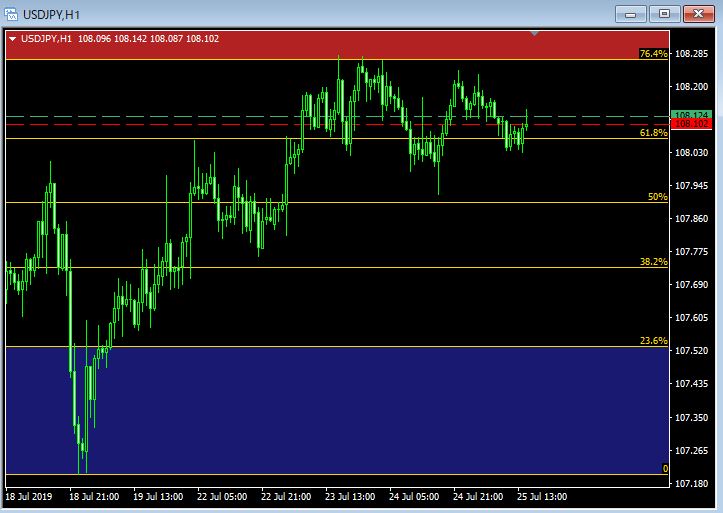Click the 107.860 price scale value

691,218
